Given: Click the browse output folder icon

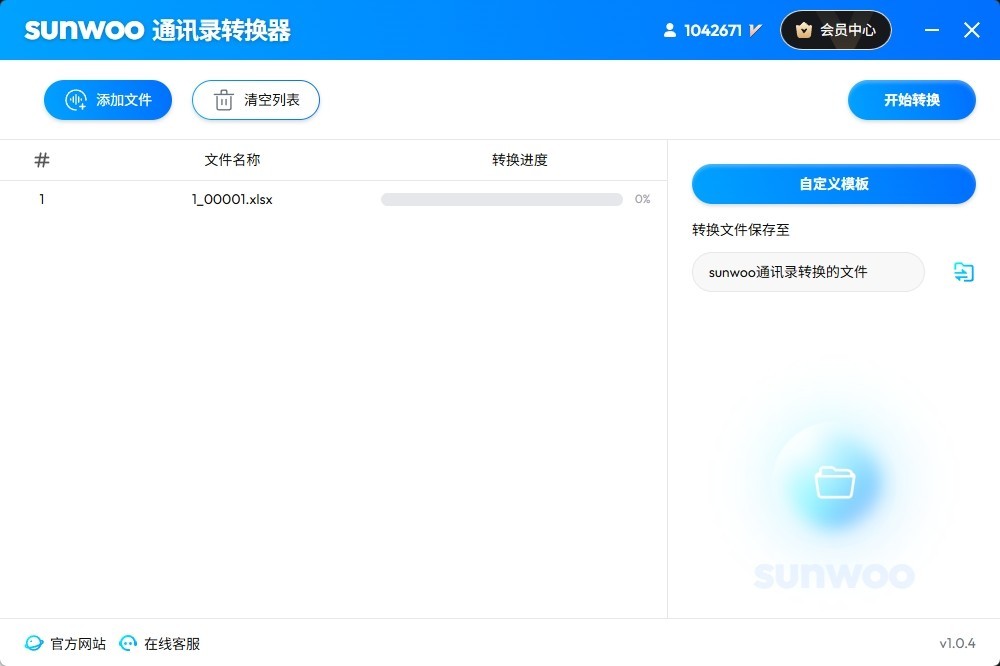Looking at the screenshot, I should pos(963,272).
